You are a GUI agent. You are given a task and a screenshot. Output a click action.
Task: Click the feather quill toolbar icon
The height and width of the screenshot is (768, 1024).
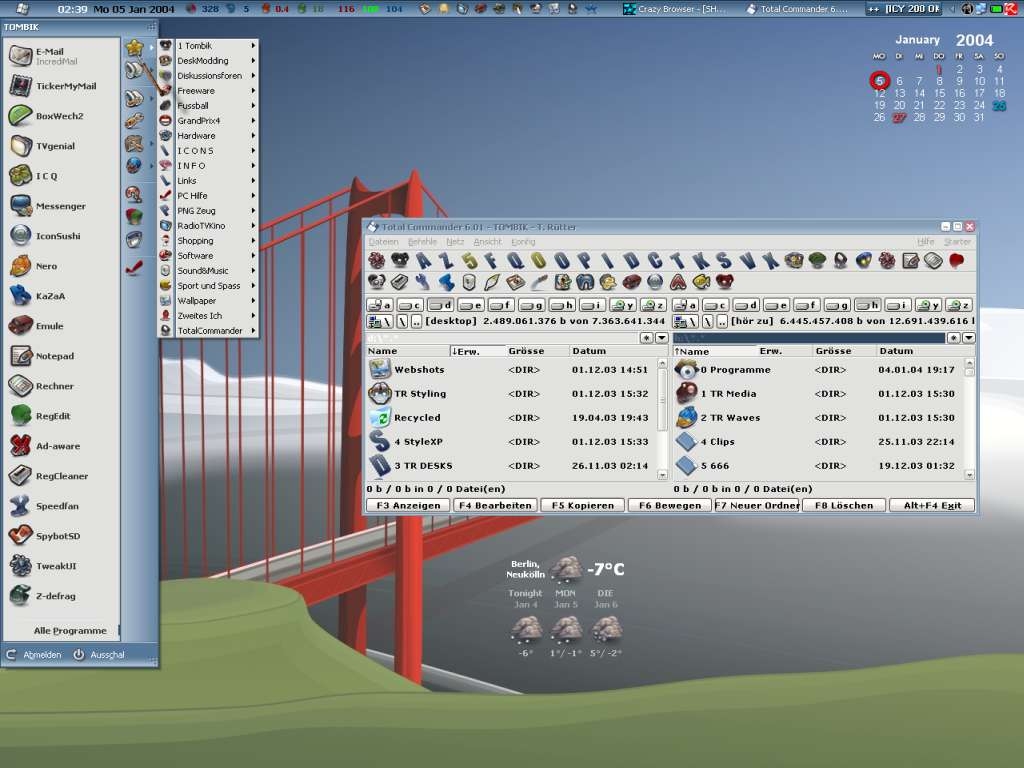tap(492, 282)
